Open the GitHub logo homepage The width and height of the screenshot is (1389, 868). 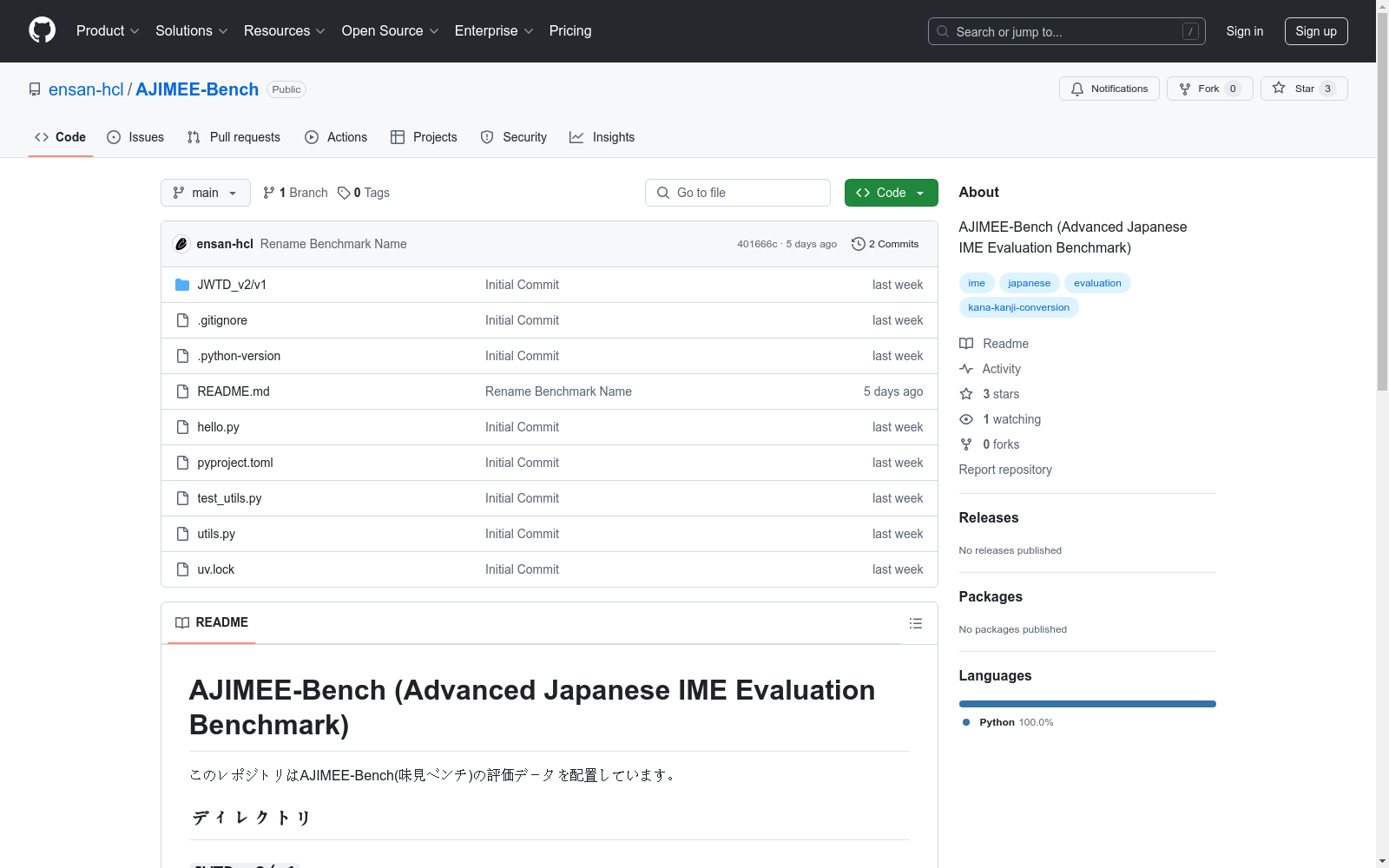42,30
